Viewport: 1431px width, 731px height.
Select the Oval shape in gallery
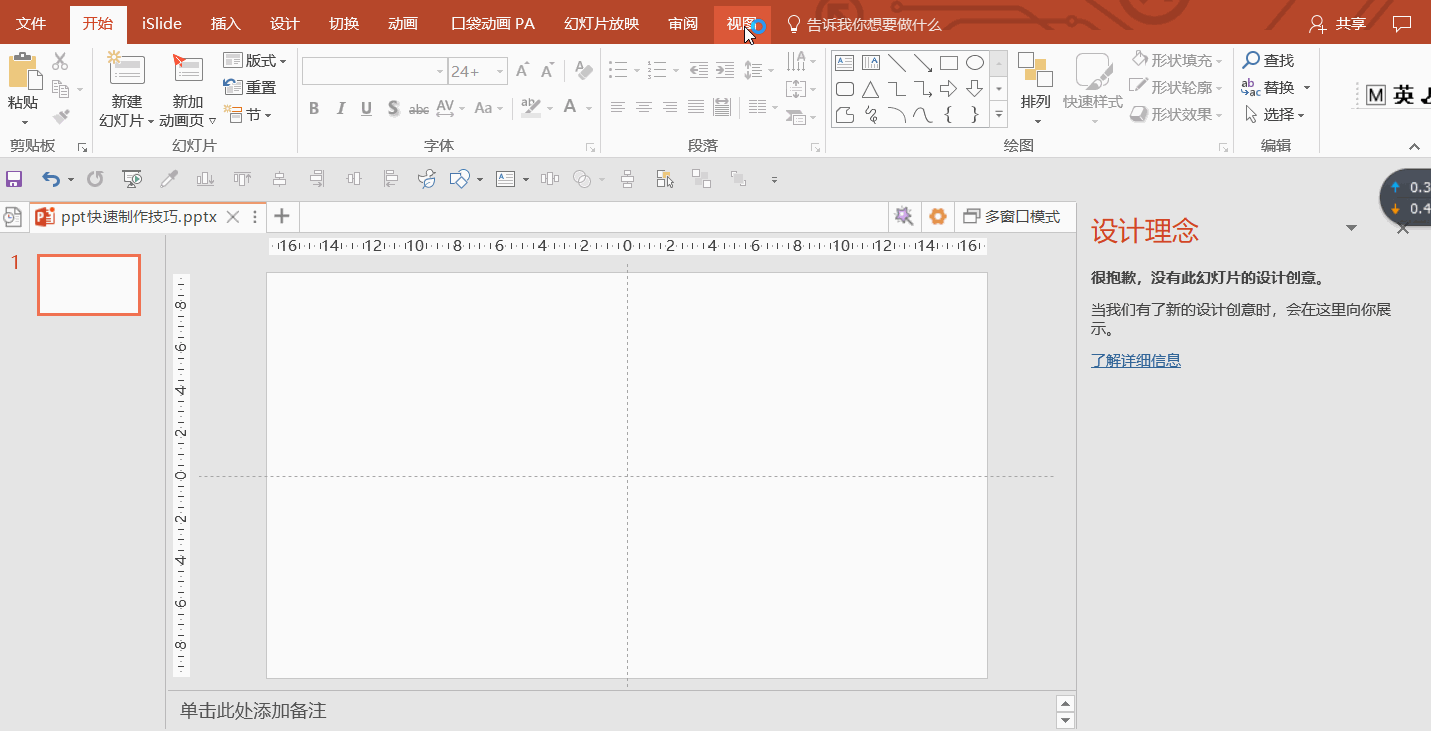pos(975,63)
